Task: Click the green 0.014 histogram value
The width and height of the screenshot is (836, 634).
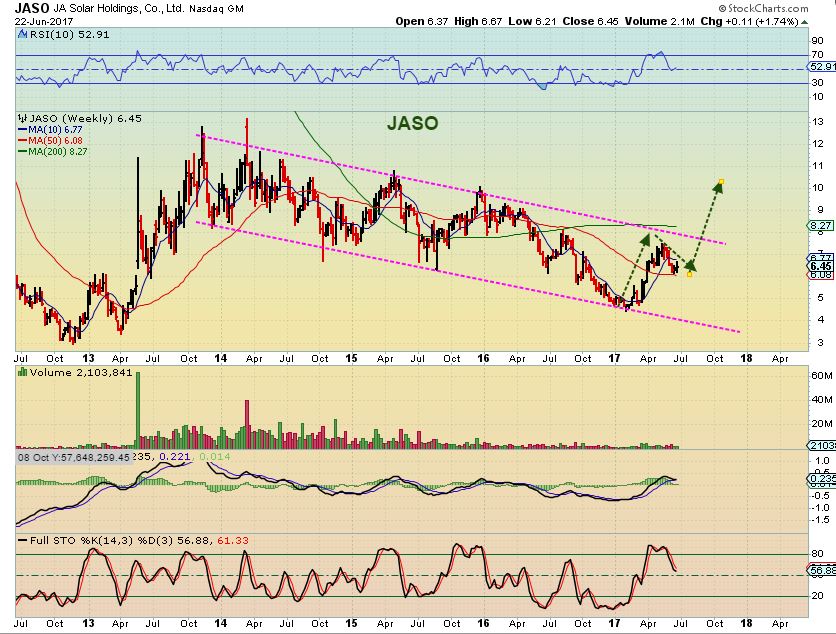Action: point(215,457)
